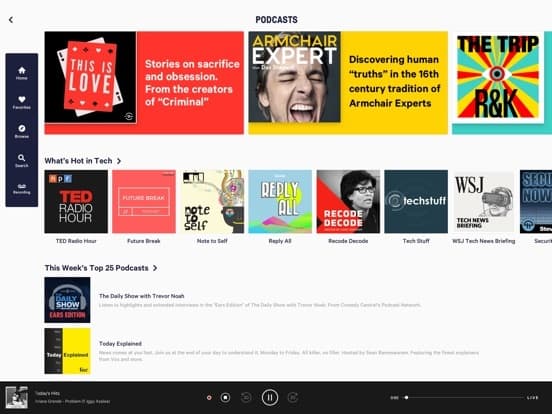This screenshot has width=552, height=414.
Task: Click the Discovering human truths banner text
Action: coord(394,81)
